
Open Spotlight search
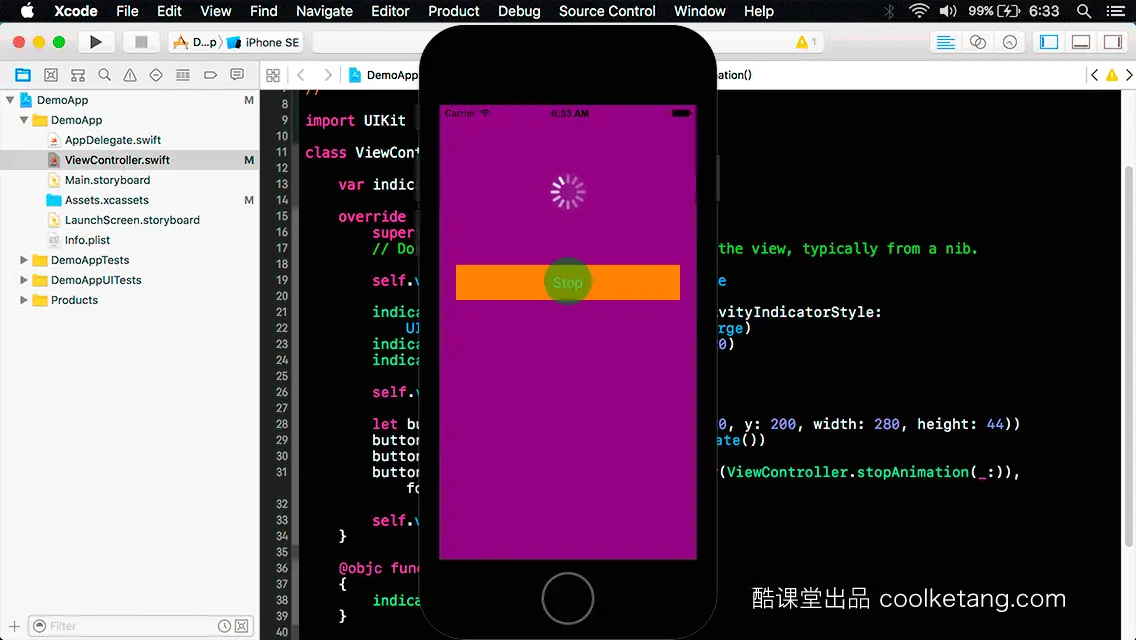tap(1084, 11)
